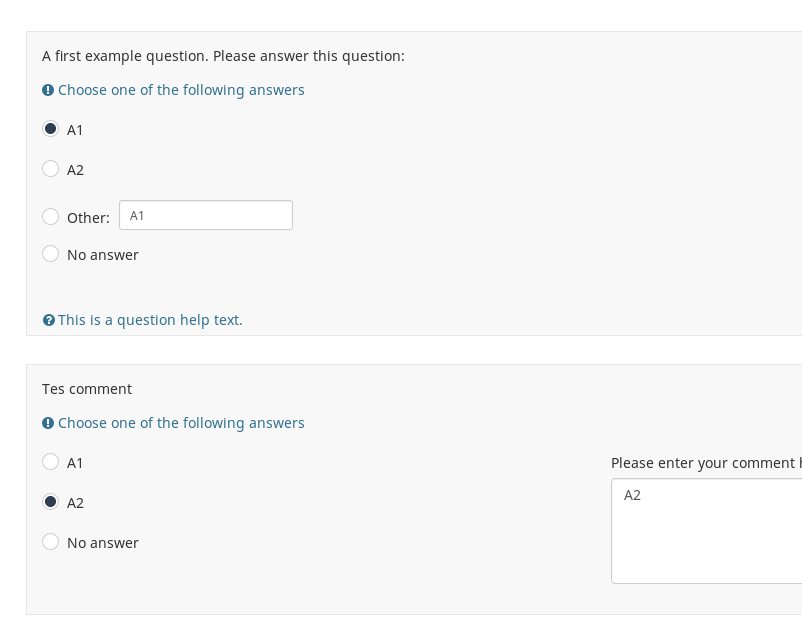
Task: Select No answer in the first example question
Action: [51, 254]
